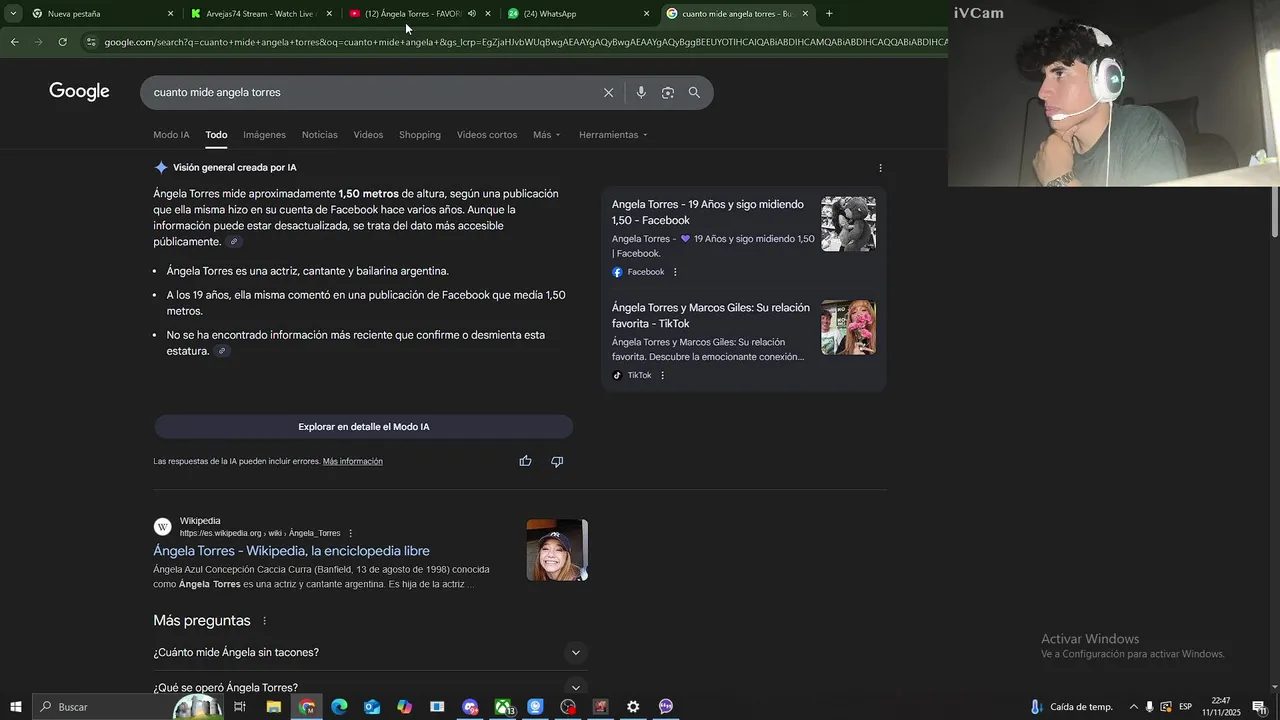This screenshot has width=1280, height=720.
Task: Select the Modo IA search tab
Action: pyautogui.click(x=171, y=135)
